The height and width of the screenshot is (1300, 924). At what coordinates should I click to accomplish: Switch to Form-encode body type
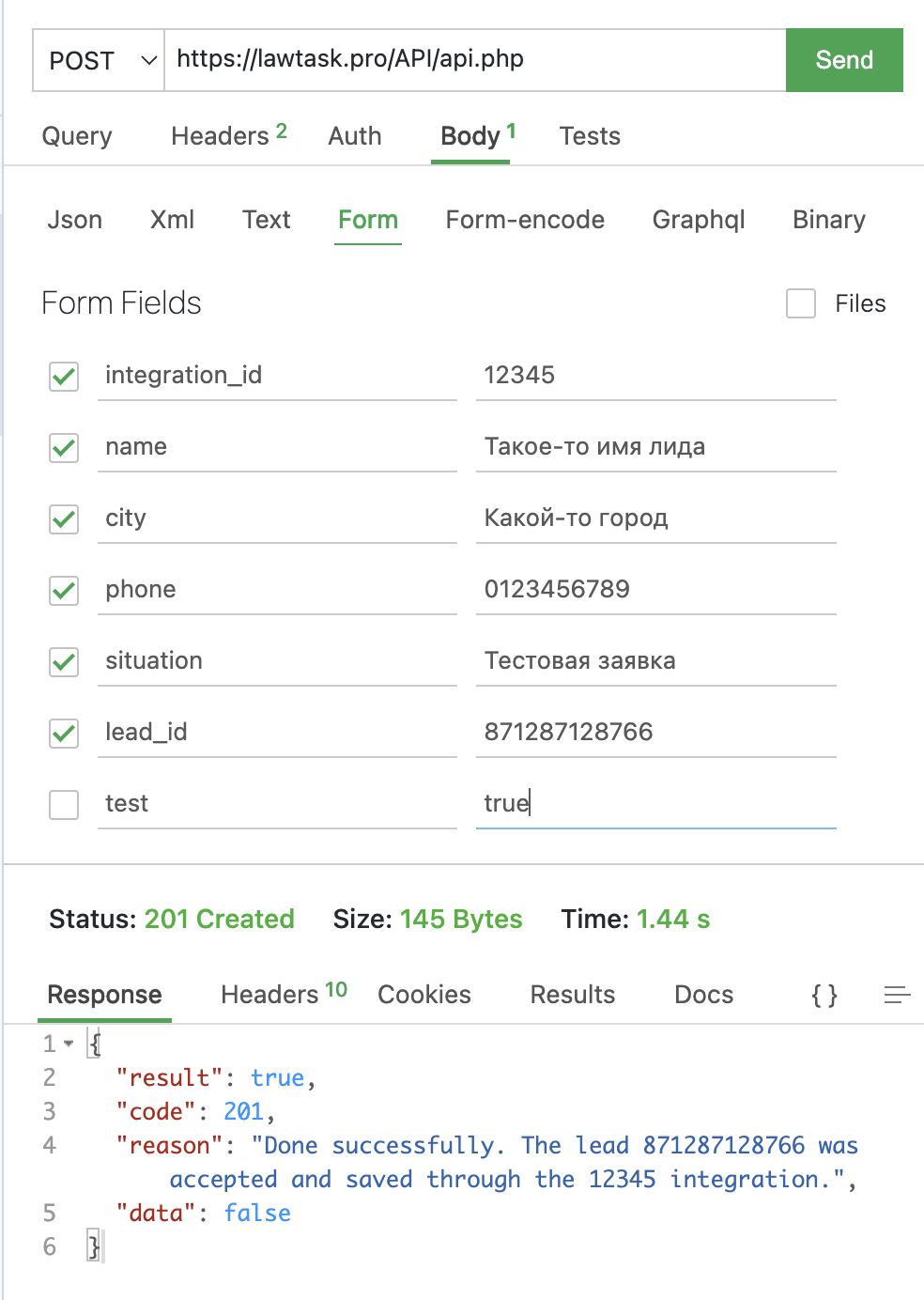pos(525,220)
